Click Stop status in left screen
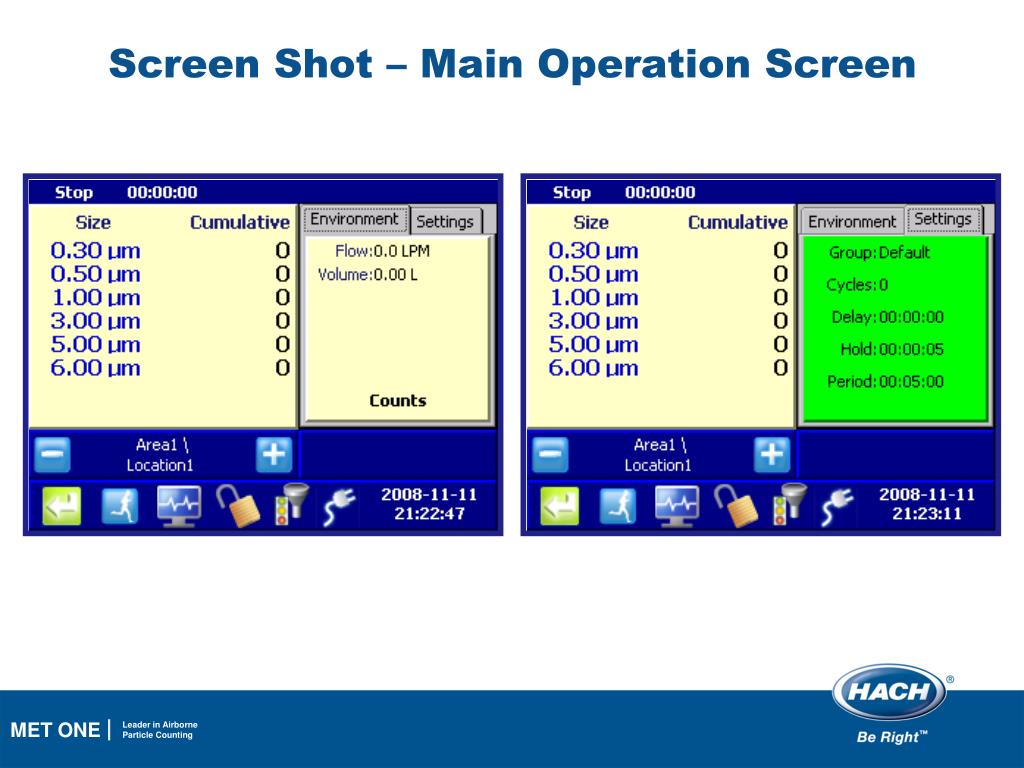The height and width of the screenshot is (768, 1024). click(74, 193)
